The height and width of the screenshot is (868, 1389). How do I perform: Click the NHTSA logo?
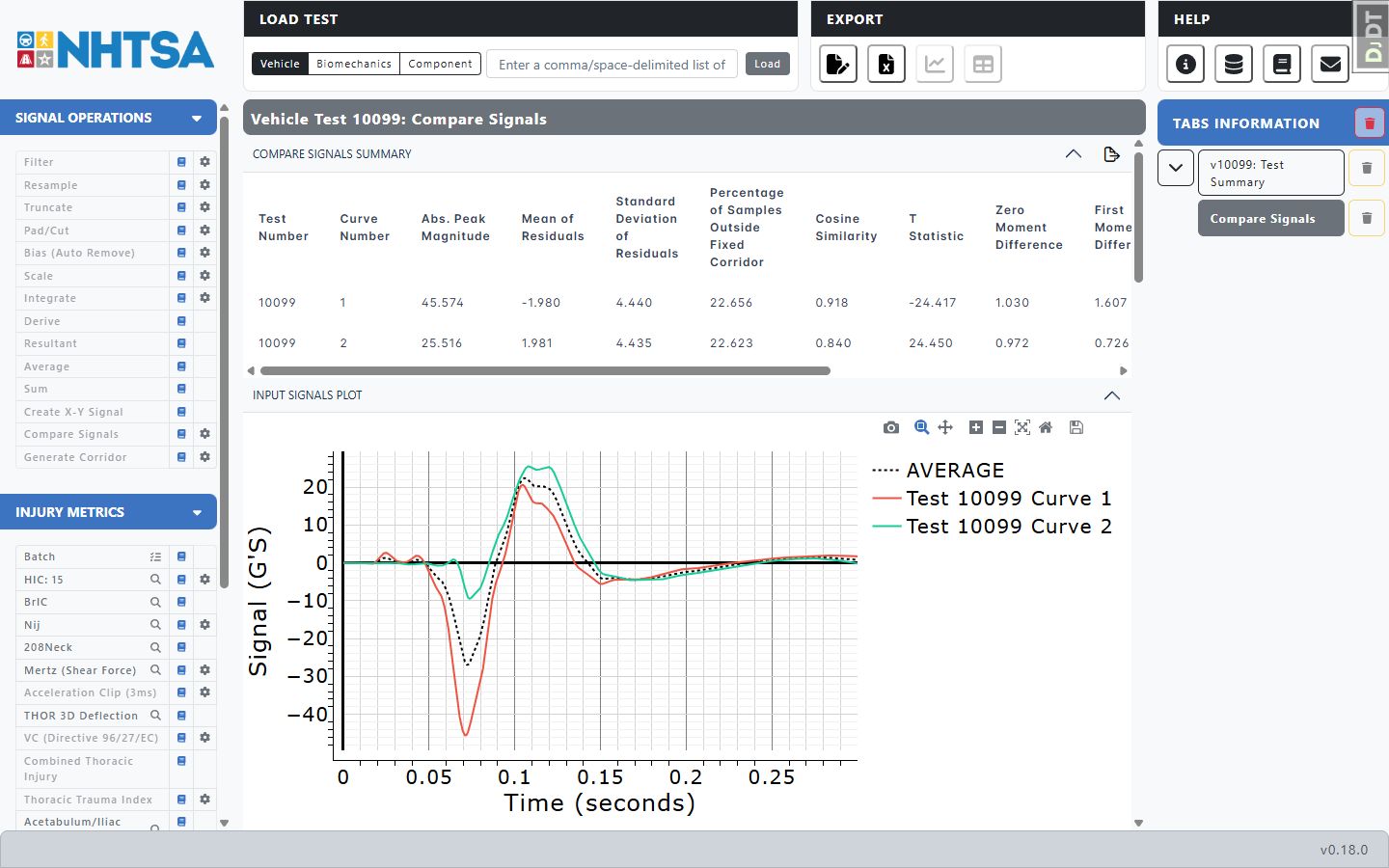[116, 50]
